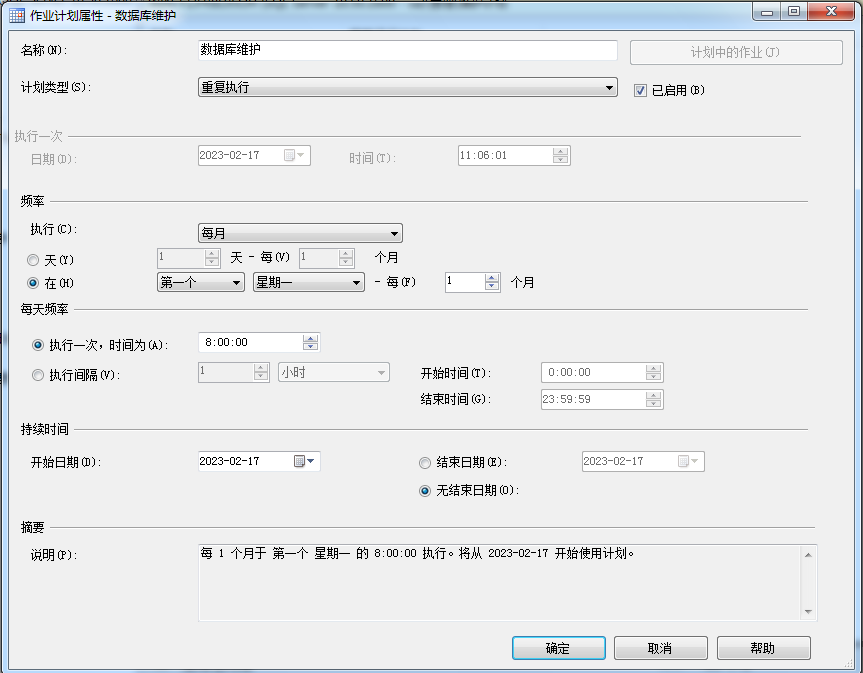Open the 执行 frequency dropdown showing 每月

point(300,233)
